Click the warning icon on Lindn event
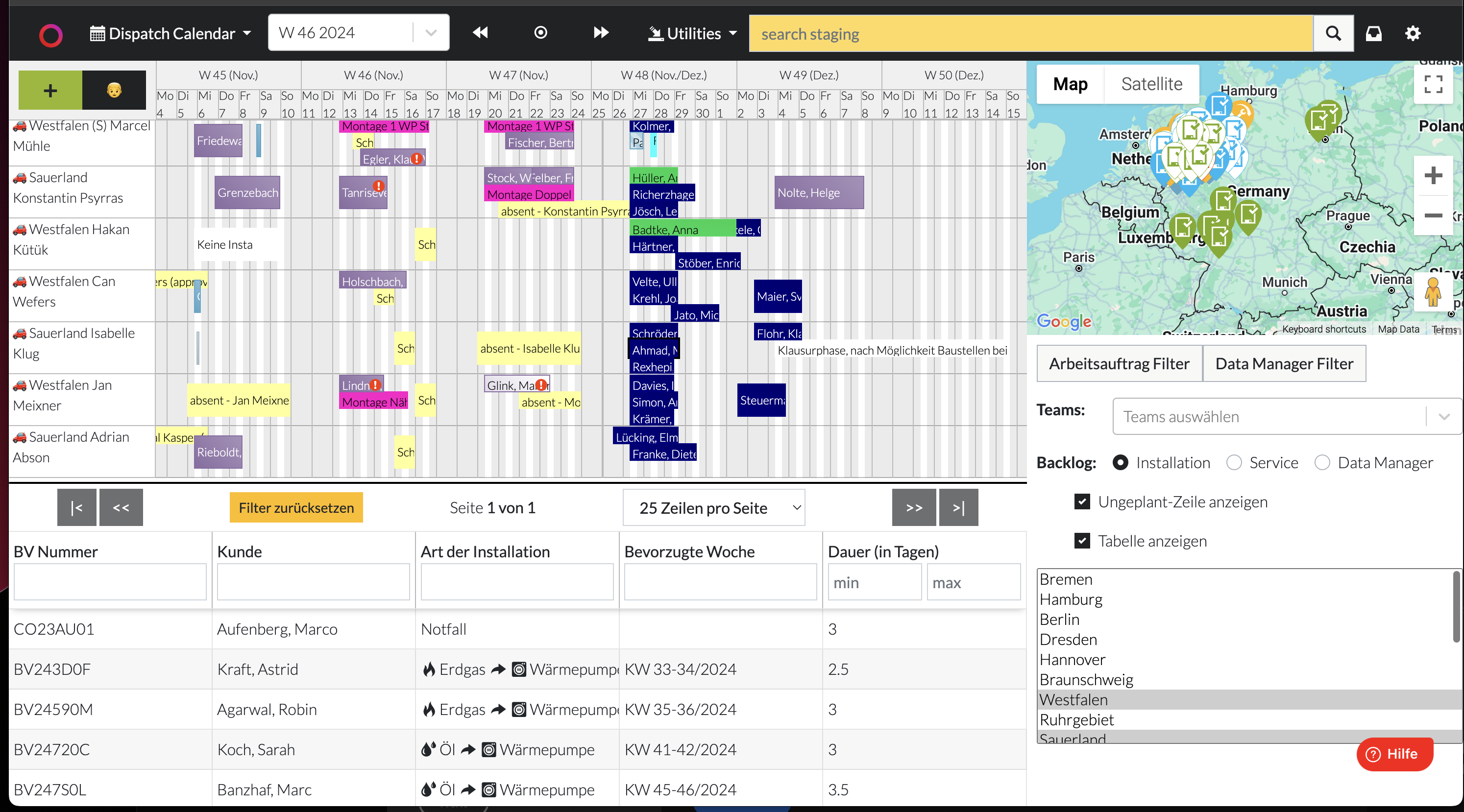Viewport: 1464px width, 812px height. click(375, 384)
